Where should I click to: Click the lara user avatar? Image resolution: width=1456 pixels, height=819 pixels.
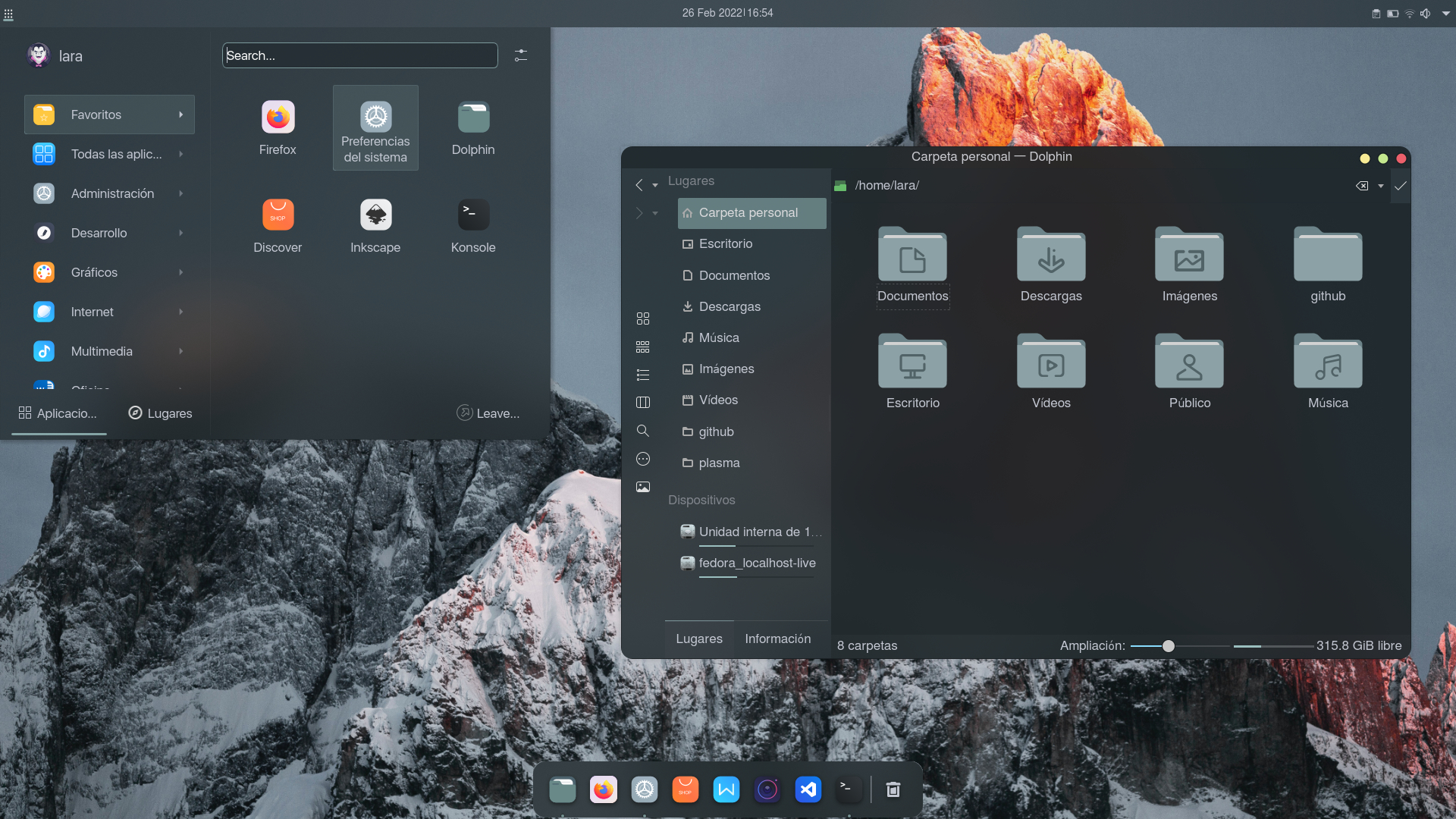[x=38, y=55]
